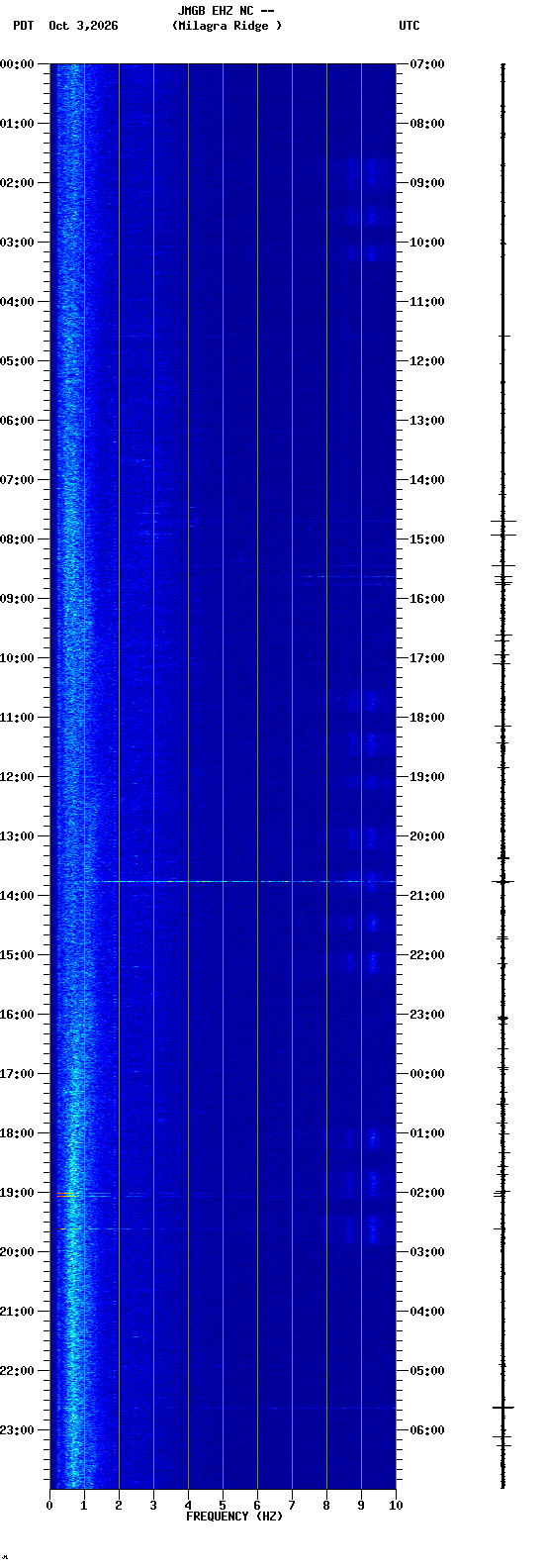Pick the 18:00 UTC time label

(427, 718)
